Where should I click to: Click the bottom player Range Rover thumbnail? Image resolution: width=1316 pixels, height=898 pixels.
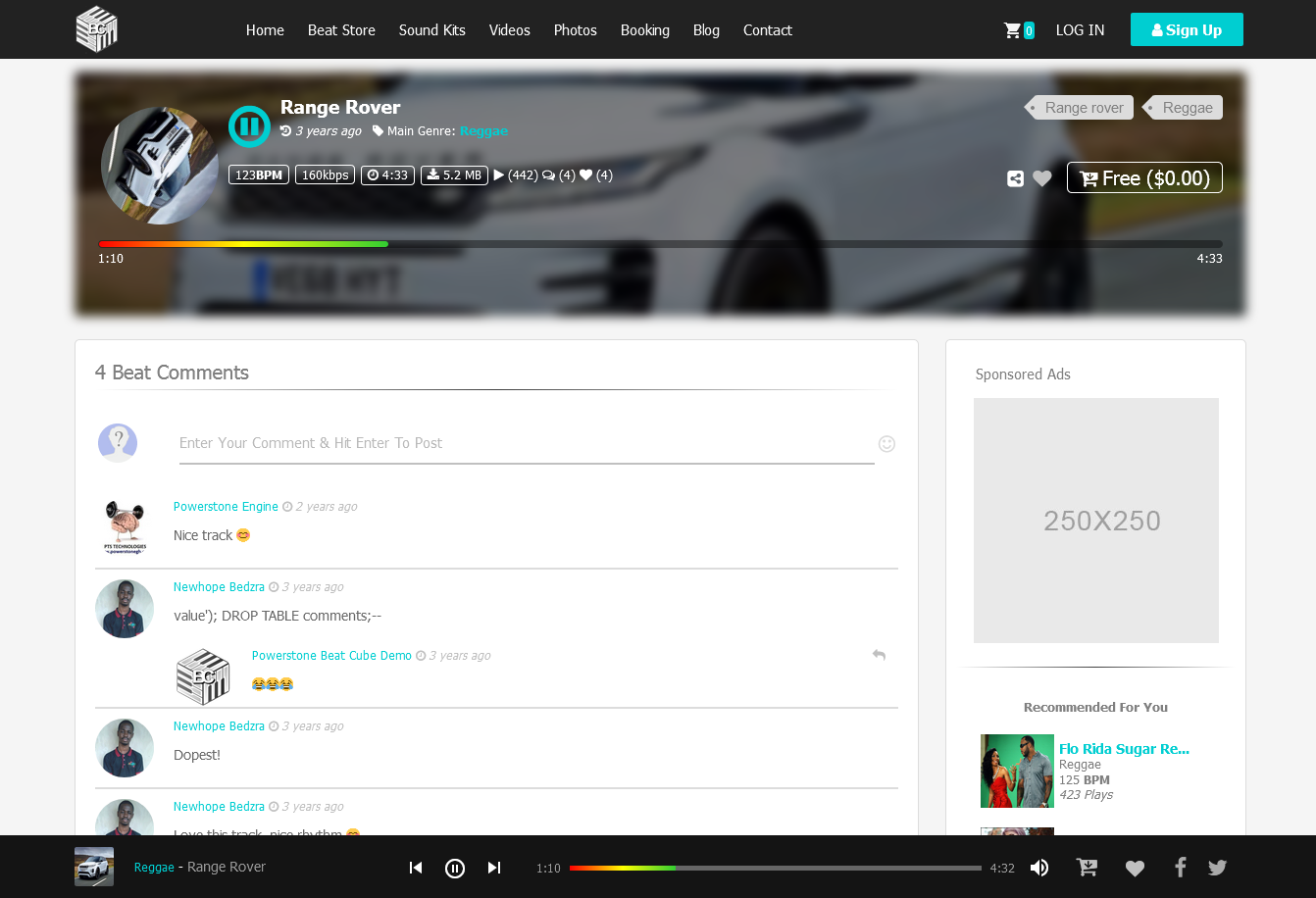tap(94, 867)
